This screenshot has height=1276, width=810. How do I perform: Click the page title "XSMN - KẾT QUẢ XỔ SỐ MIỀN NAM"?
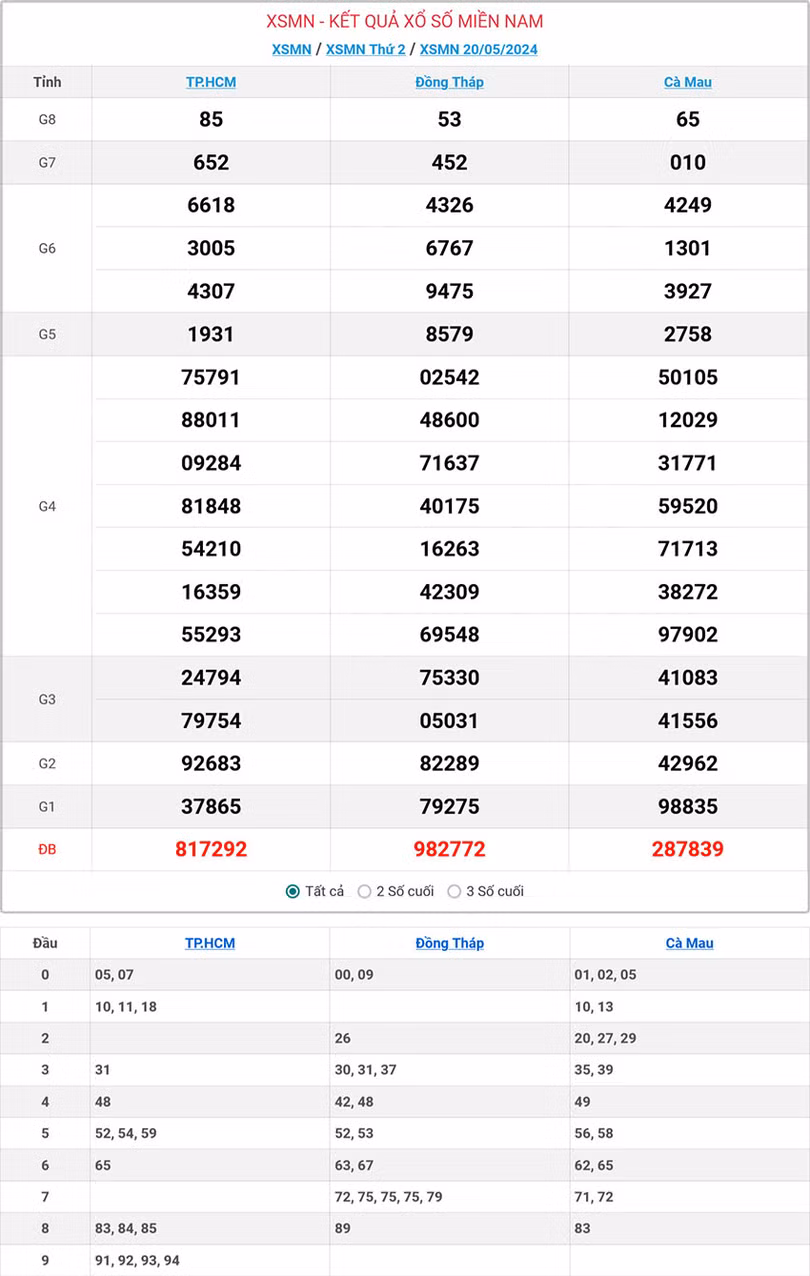(404, 20)
